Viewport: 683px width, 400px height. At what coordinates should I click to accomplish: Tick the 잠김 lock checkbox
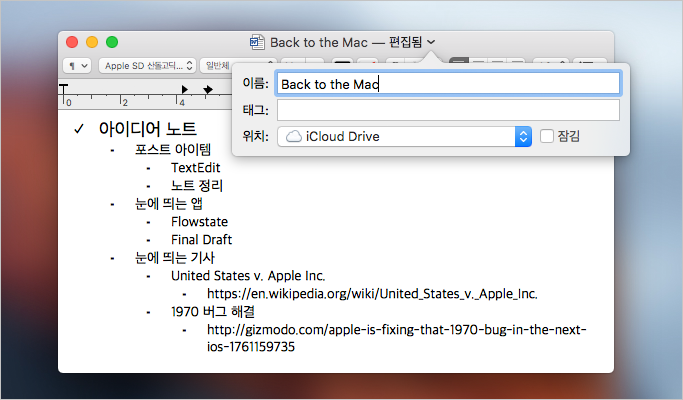click(x=547, y=136)
